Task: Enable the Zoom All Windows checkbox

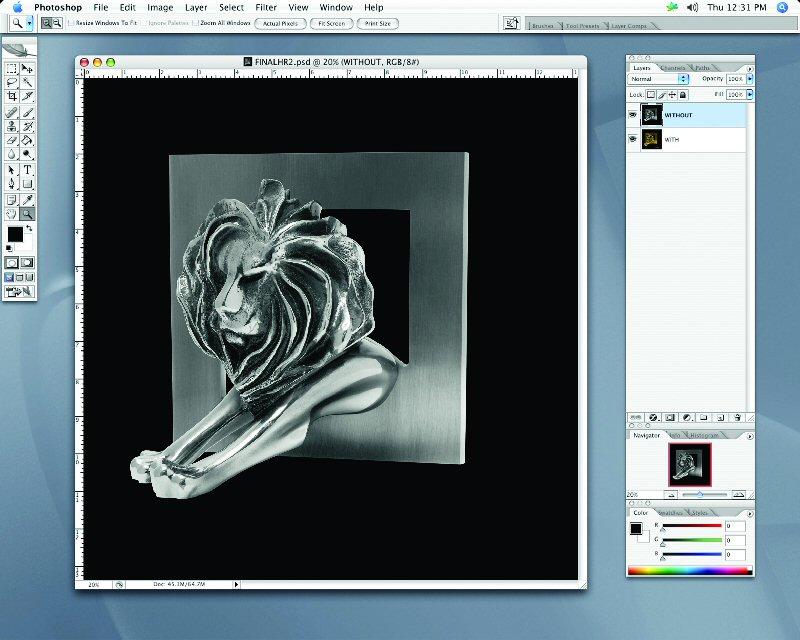Action: [196, 22]
